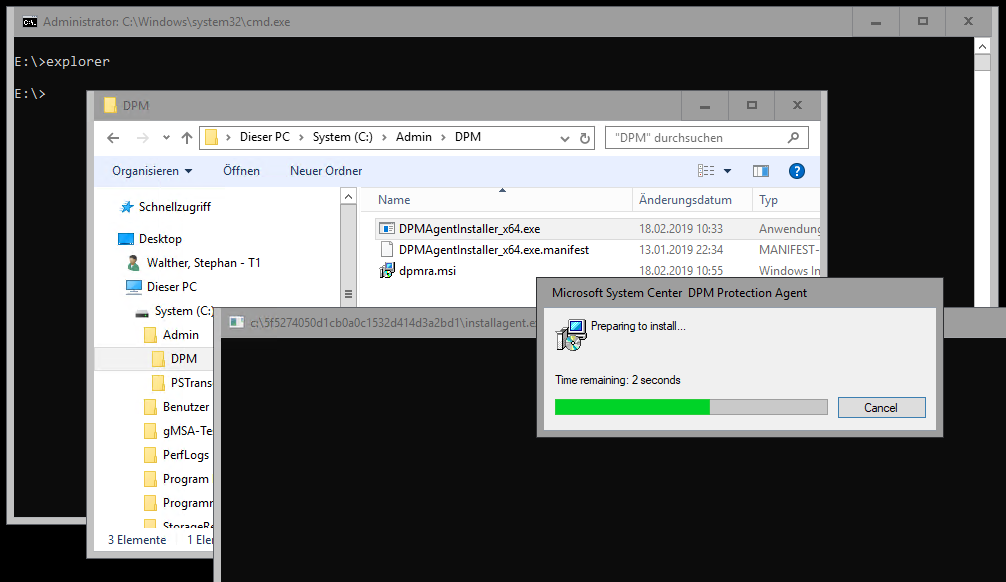This screenshot has width=1006, height=582.
Task: Cancel the DPM Protection Agent installation
Action: point(882,407)
